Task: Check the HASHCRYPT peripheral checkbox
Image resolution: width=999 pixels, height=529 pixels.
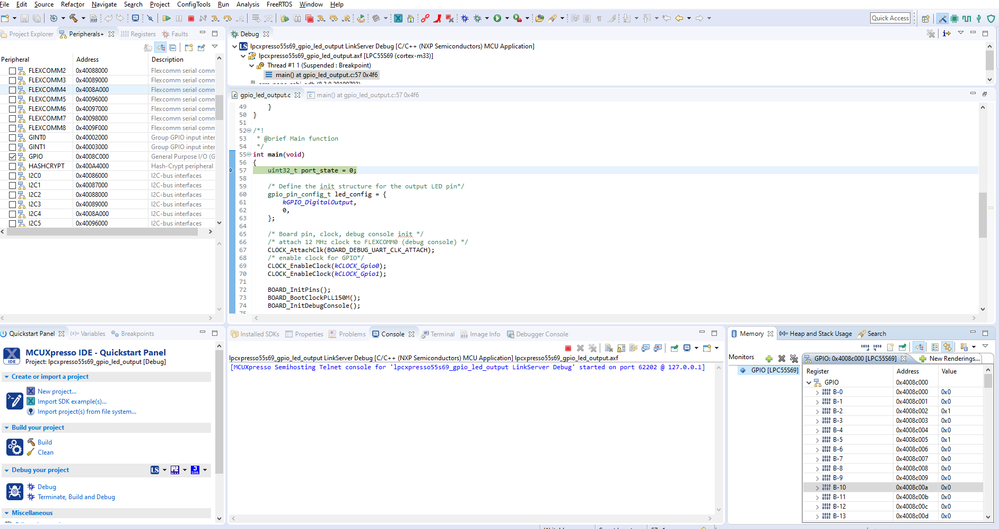Action: point(12,166)
